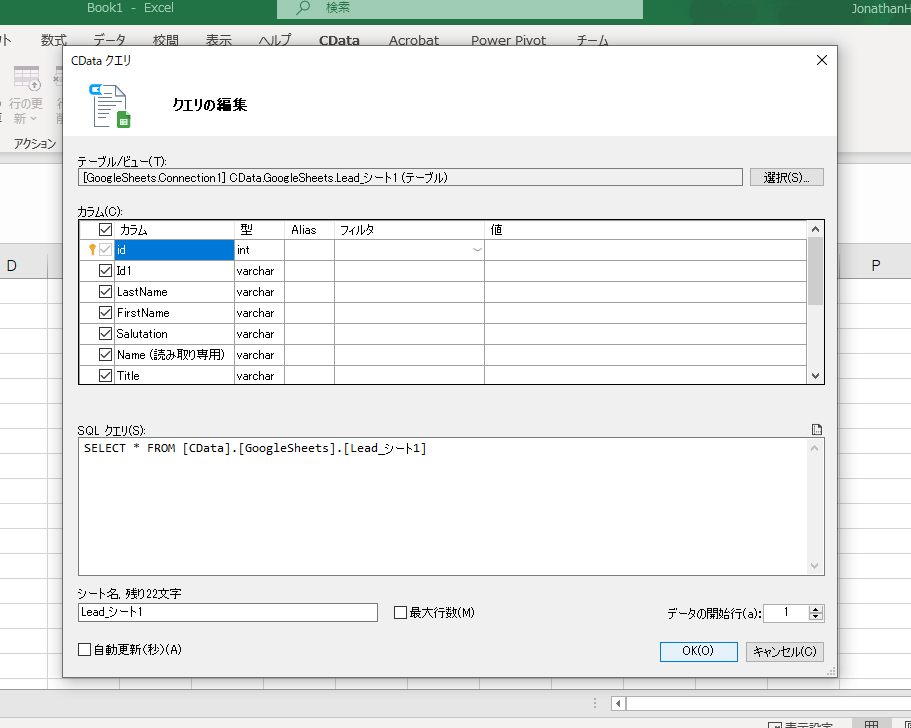Enable the 最大行数 checkbox
The height and width of the screenshot is (728, 911).
coord(400,612)
